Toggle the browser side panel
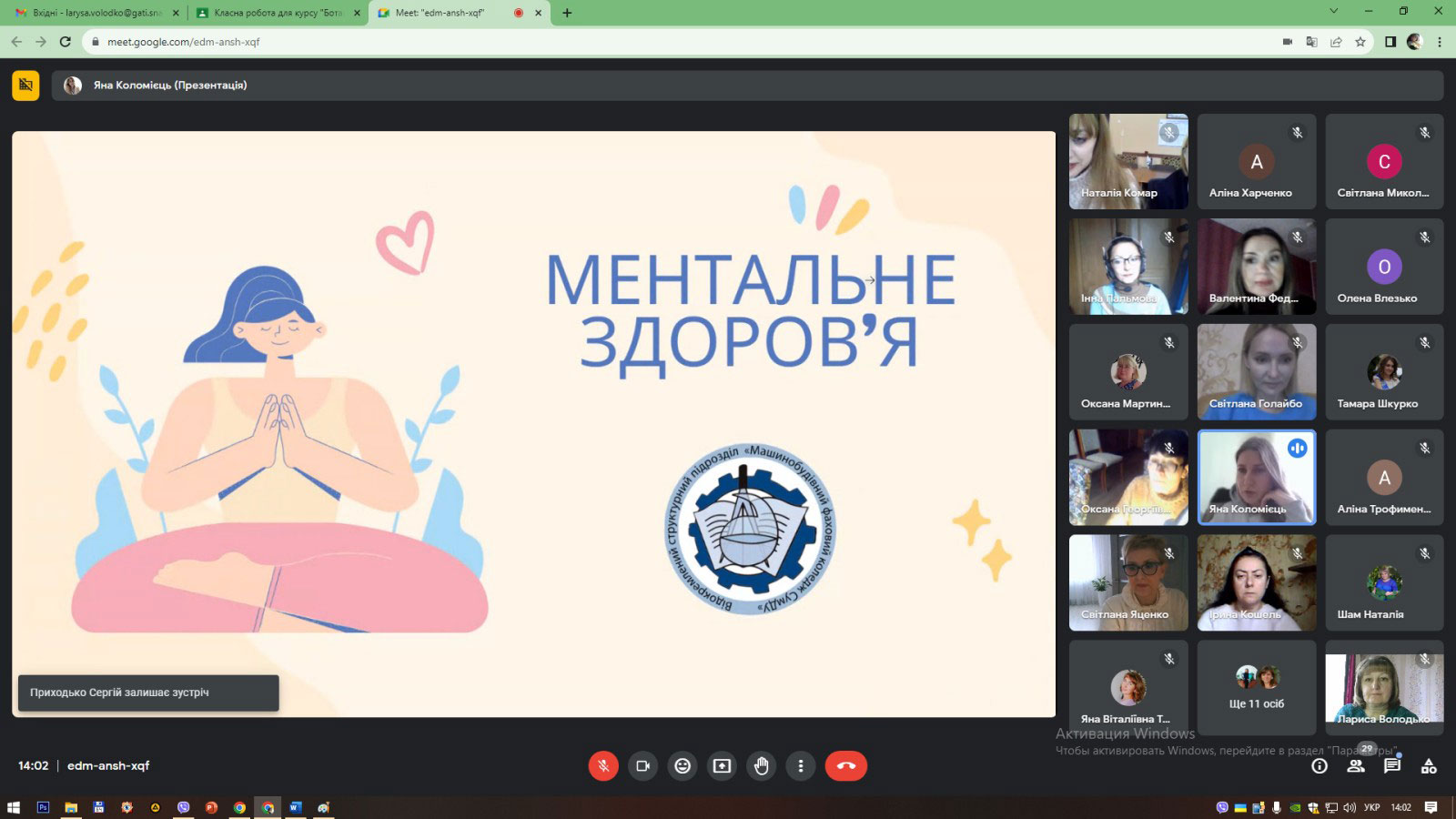The image size is (1456, 819). [1390, 42]
